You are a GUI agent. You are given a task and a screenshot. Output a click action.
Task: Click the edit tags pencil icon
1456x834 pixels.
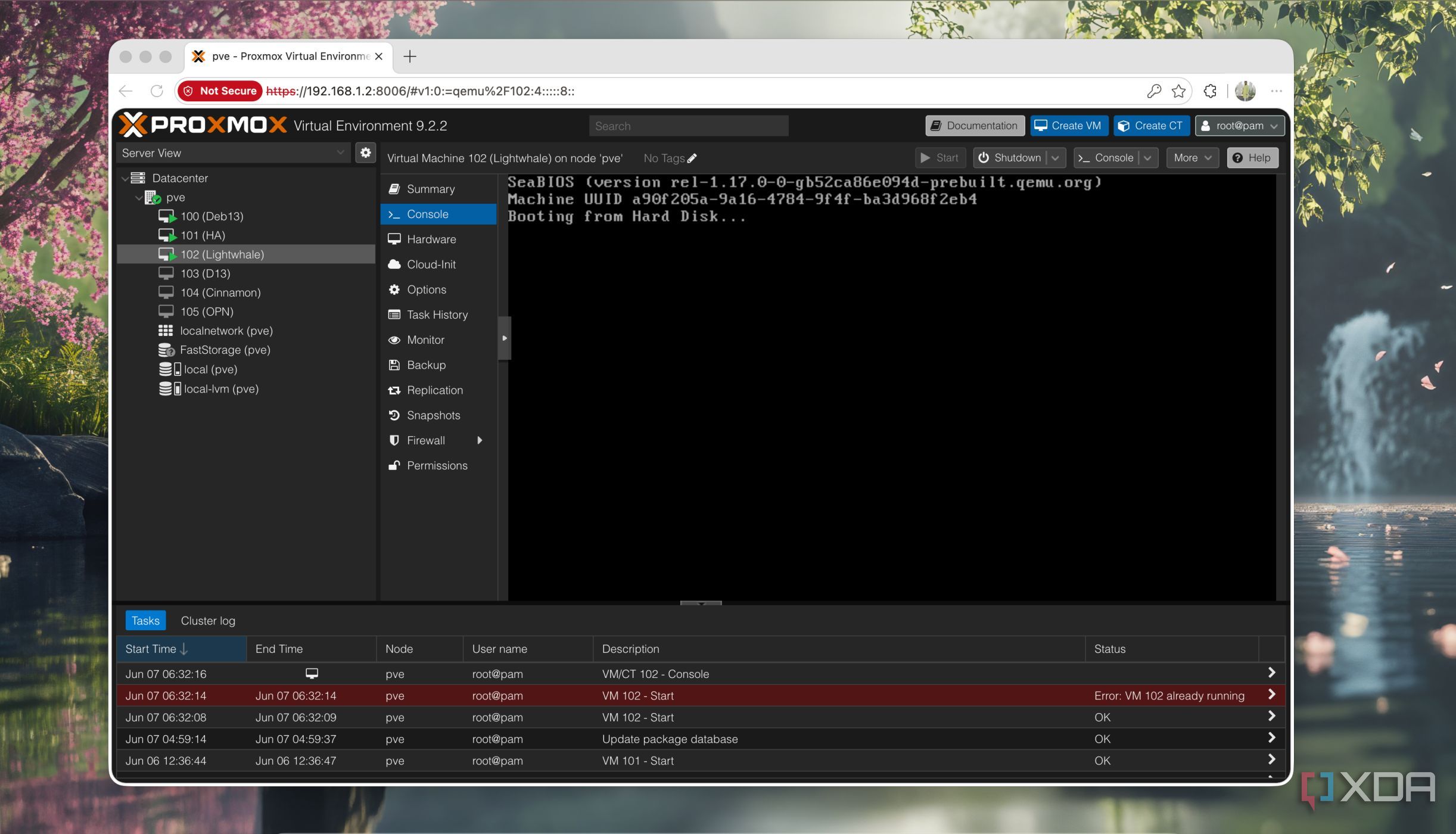pos(692,158)
